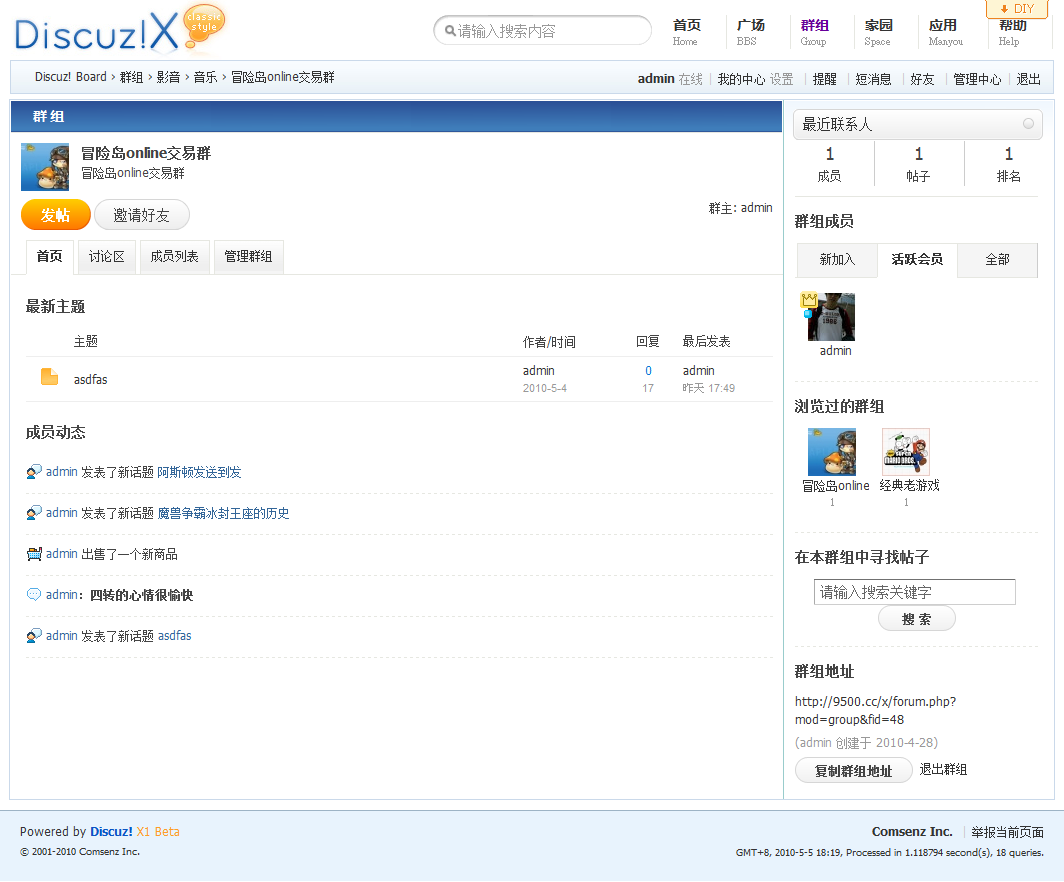
Task: Click the speech bubble icon beside 四转的心情很愉快
Action: pyautogui.click(x=34, y=594)
